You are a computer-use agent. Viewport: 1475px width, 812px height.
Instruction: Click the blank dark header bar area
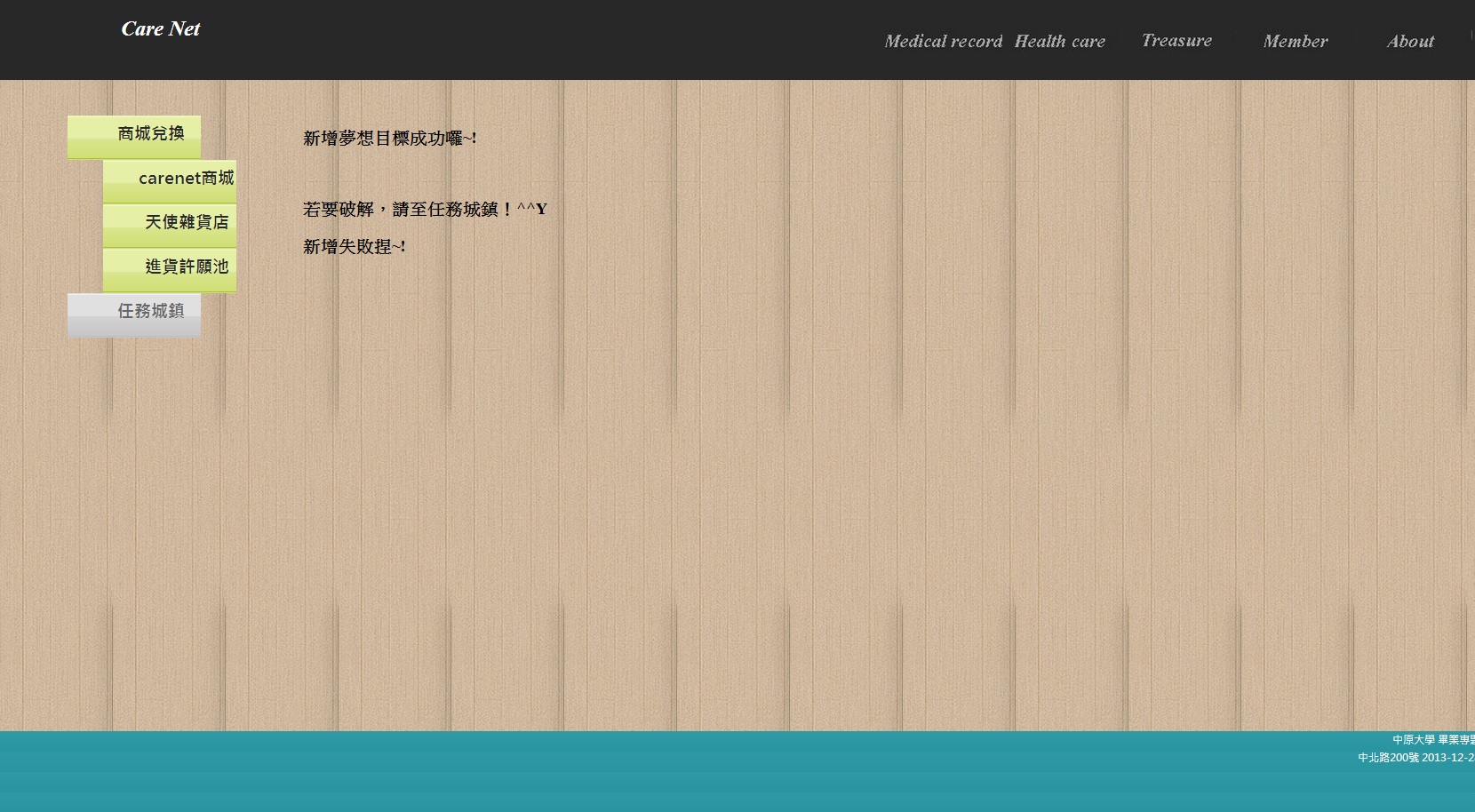(x=533, y=40)
